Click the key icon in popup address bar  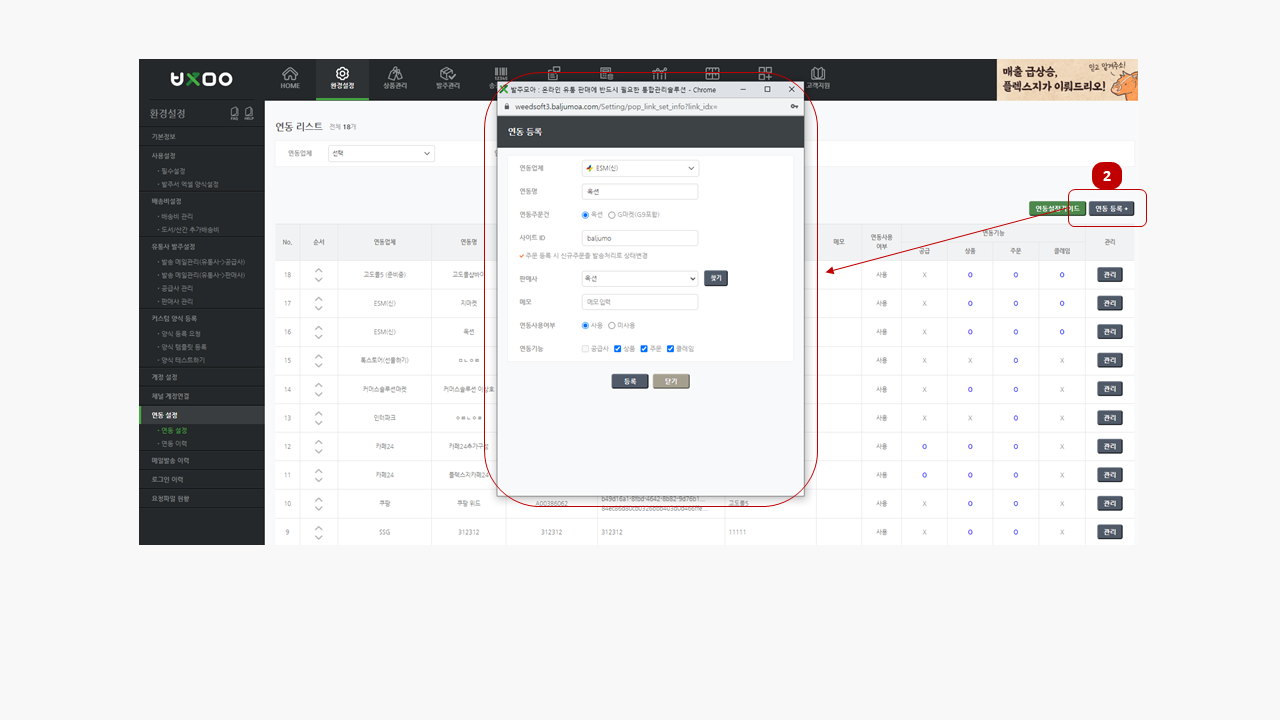[x=794, y=106]
